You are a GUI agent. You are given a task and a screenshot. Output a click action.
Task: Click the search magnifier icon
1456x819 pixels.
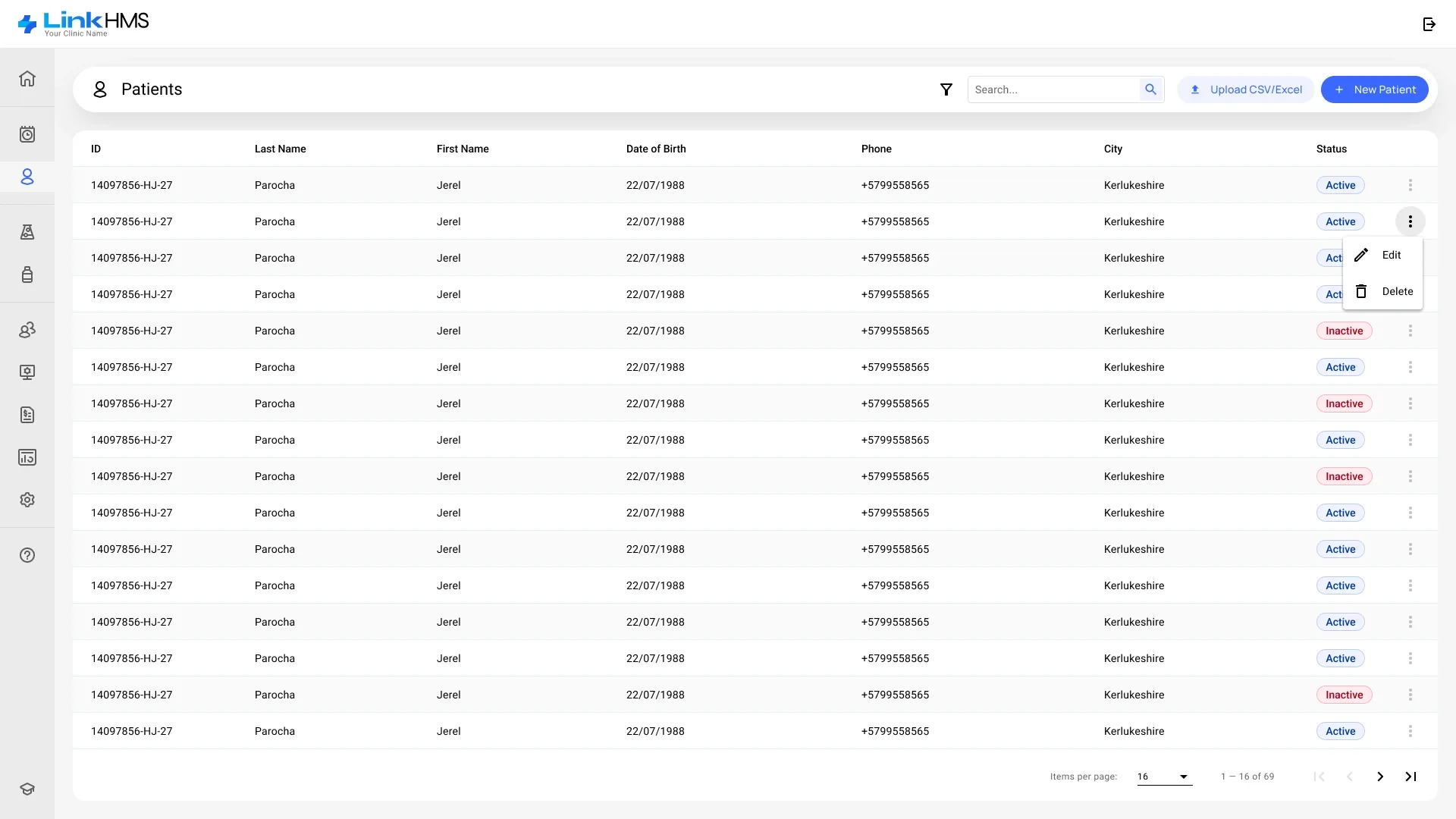pos(1150,89)
